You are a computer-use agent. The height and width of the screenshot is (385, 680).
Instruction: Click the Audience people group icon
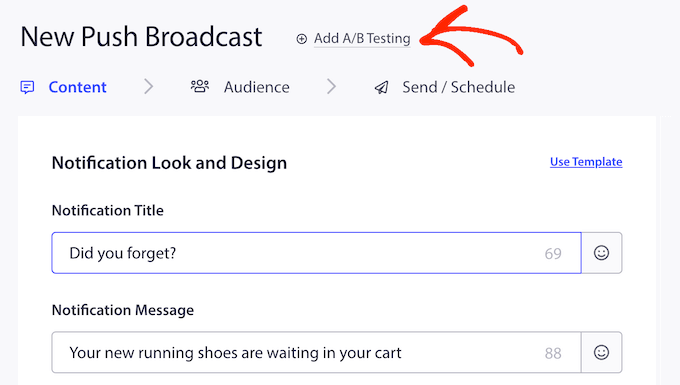pyautogui.click(x=200, y=86)
